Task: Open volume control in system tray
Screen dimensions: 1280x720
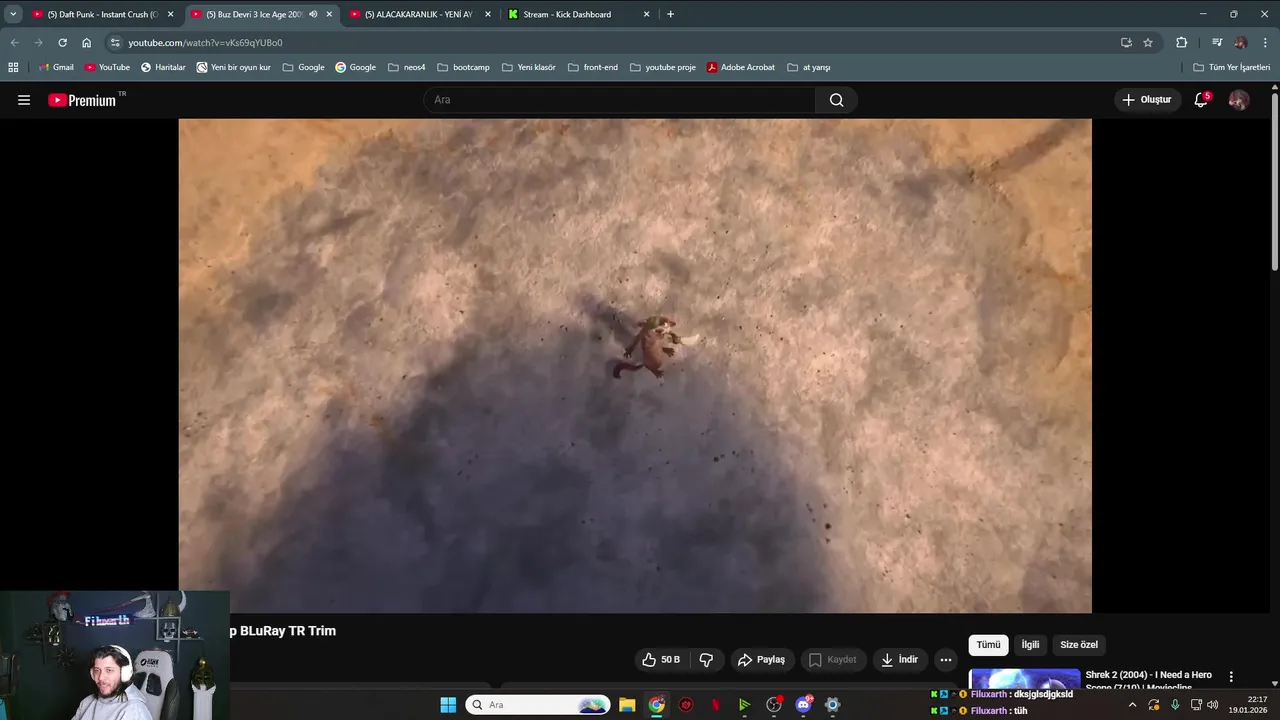Action: click(x=1213, y=705)
